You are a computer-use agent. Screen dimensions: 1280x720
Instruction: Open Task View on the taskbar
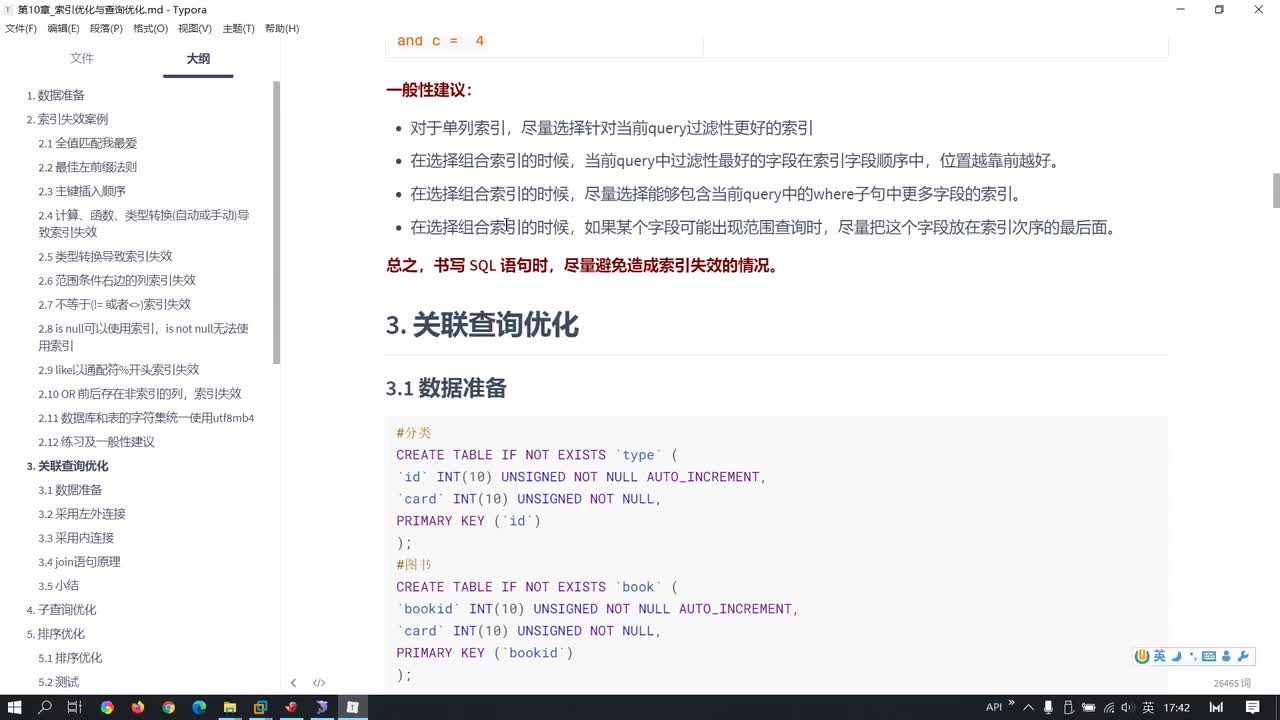(x=75, y=707)
